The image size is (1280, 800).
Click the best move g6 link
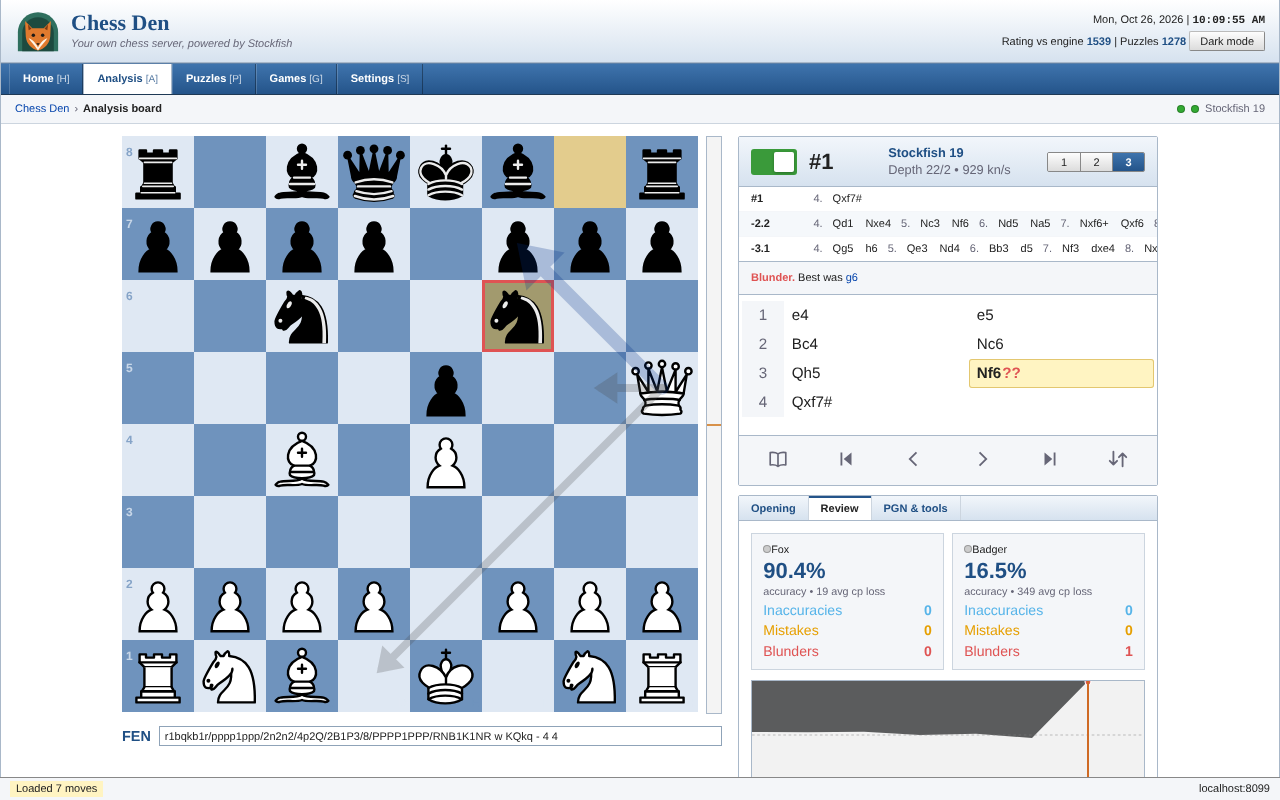coord(852,277)
